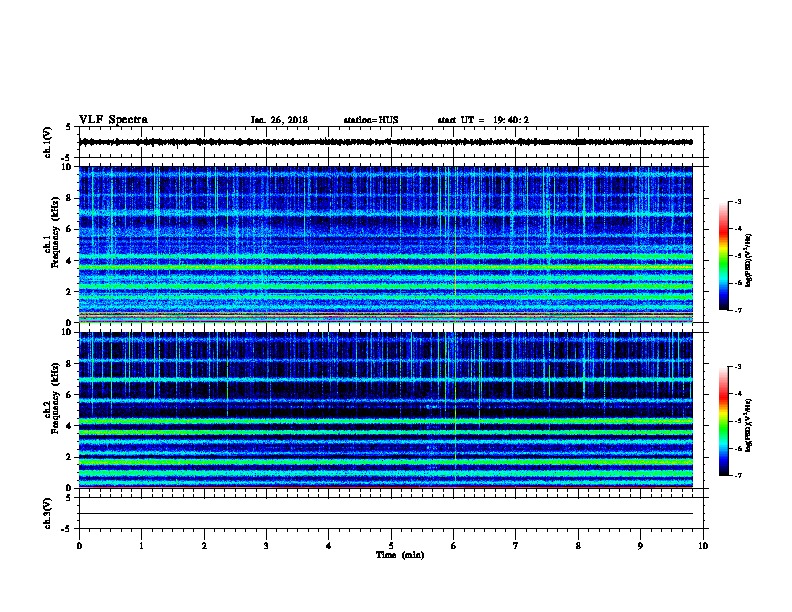The height and width of the screenshot is (612, 792).
Task: Click the ch.1 spectrogram 8 kHz tick label
Action: coord(69,198)
